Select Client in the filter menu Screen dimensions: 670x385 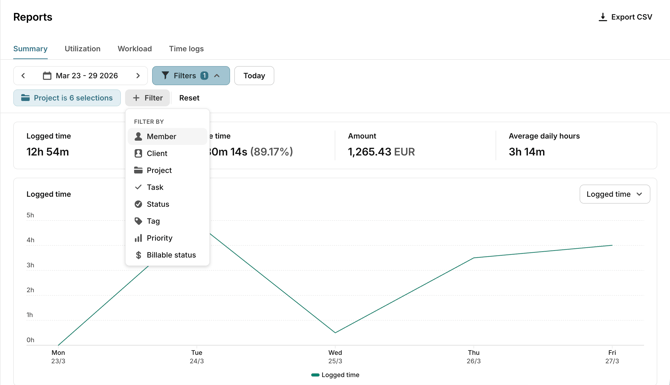click(168, 153)
